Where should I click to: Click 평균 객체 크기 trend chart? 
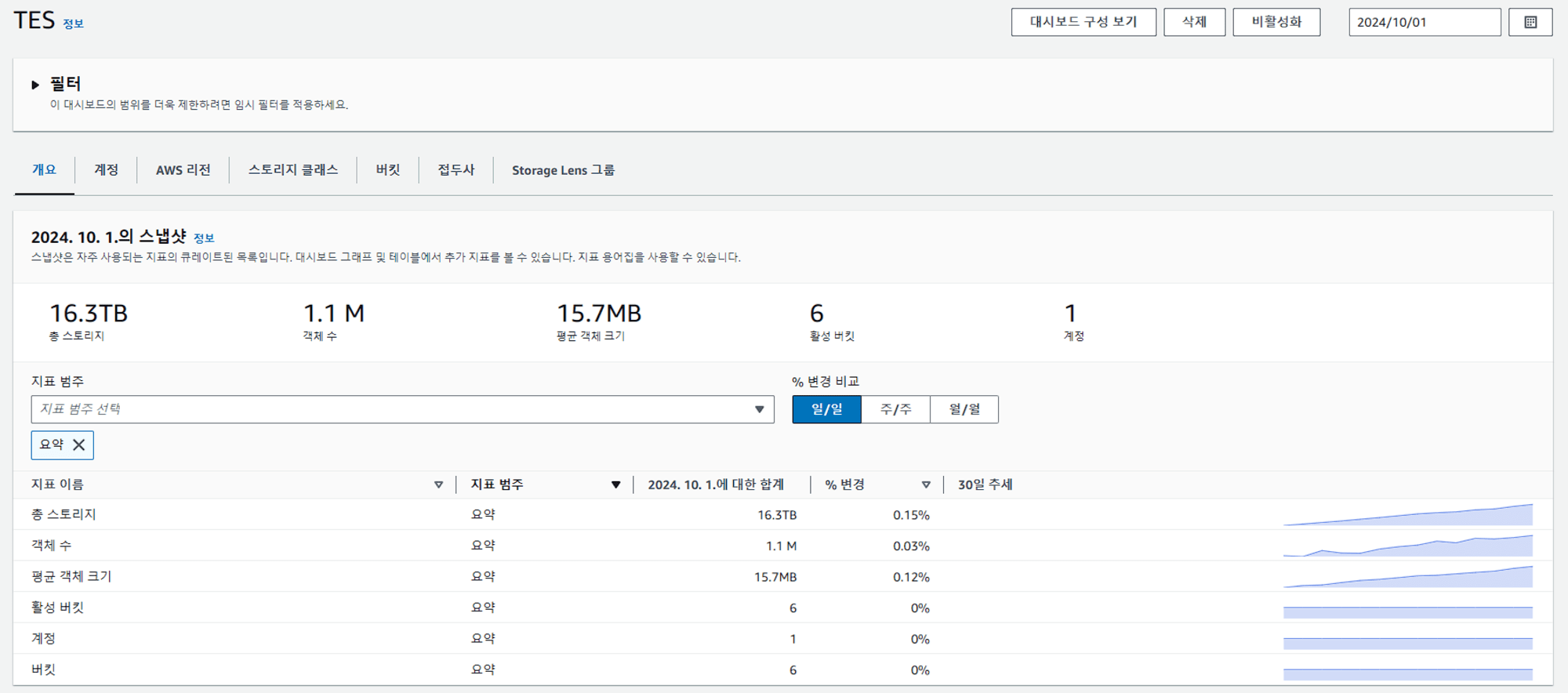point(1408,576)
